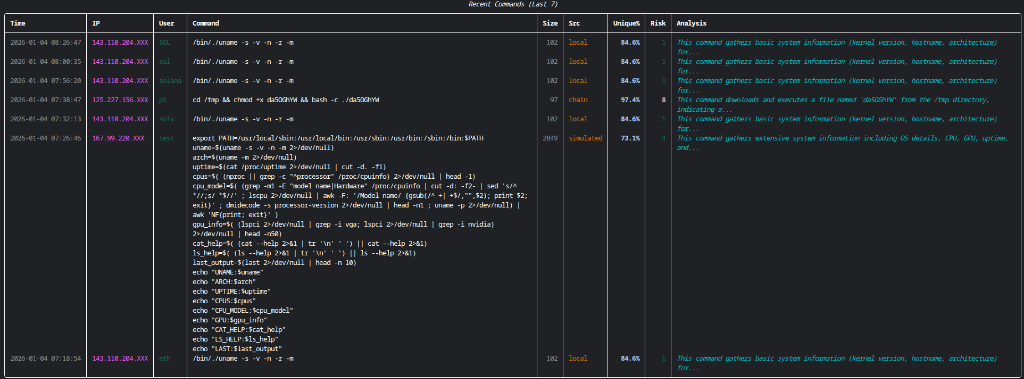Click the 'Recent Commands (Last 7)' title
Image resolution: width=1024 pixels, height=379 pixels.
pyautogui.click(x=513, y=5)
